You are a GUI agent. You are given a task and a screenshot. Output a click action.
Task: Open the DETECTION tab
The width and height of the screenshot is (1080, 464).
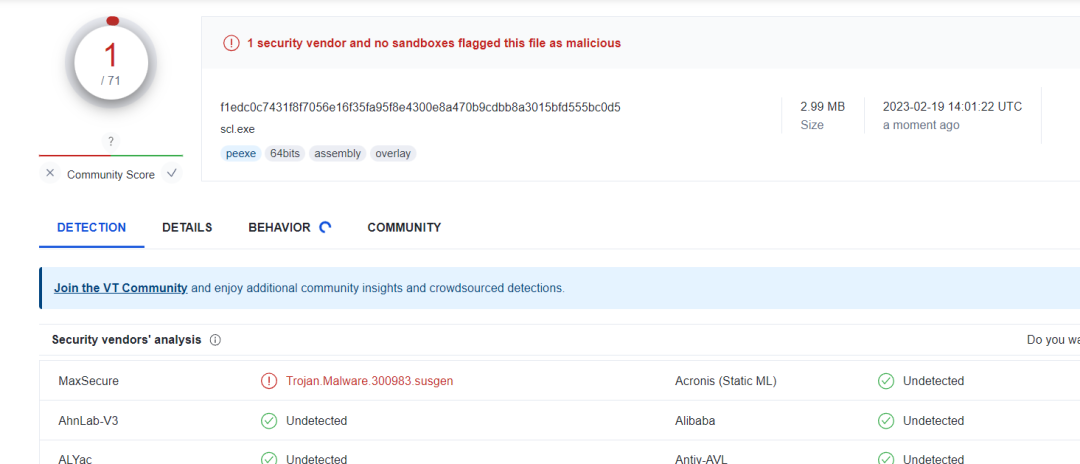(92, 227)
